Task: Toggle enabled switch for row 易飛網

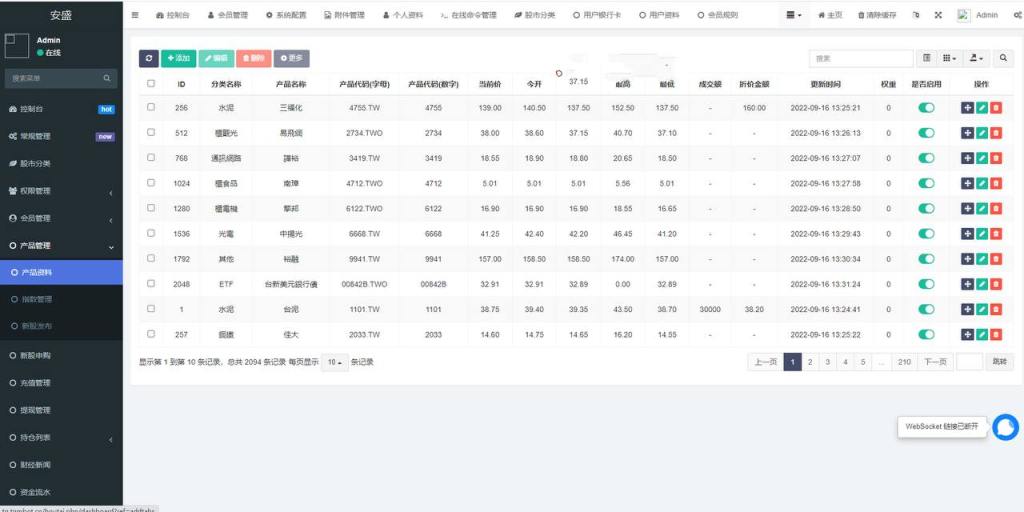Action: pyautogui.click(x=926, y=133)
